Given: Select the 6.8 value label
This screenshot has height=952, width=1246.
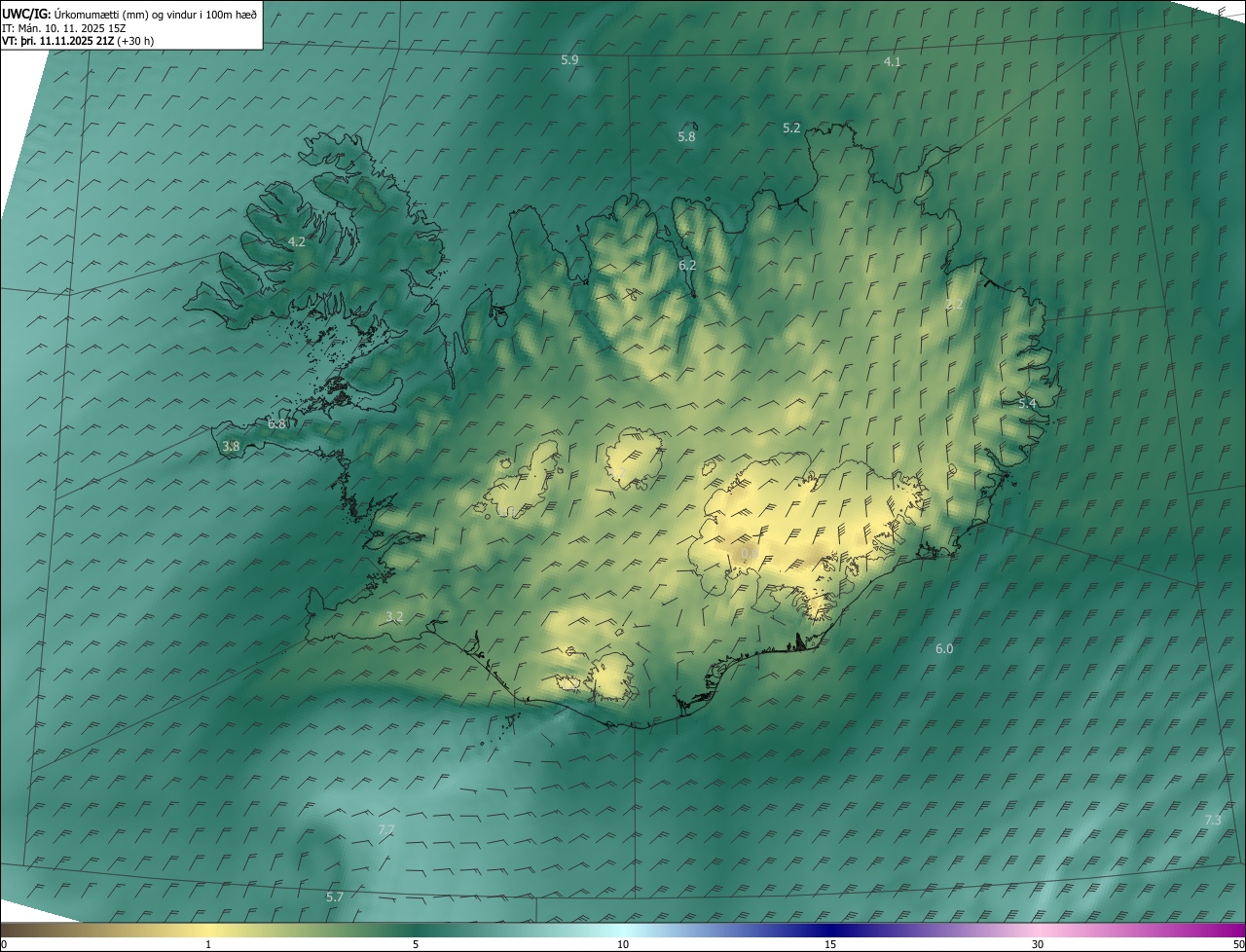Looking at the screenshot, I should tap(276, 424).
